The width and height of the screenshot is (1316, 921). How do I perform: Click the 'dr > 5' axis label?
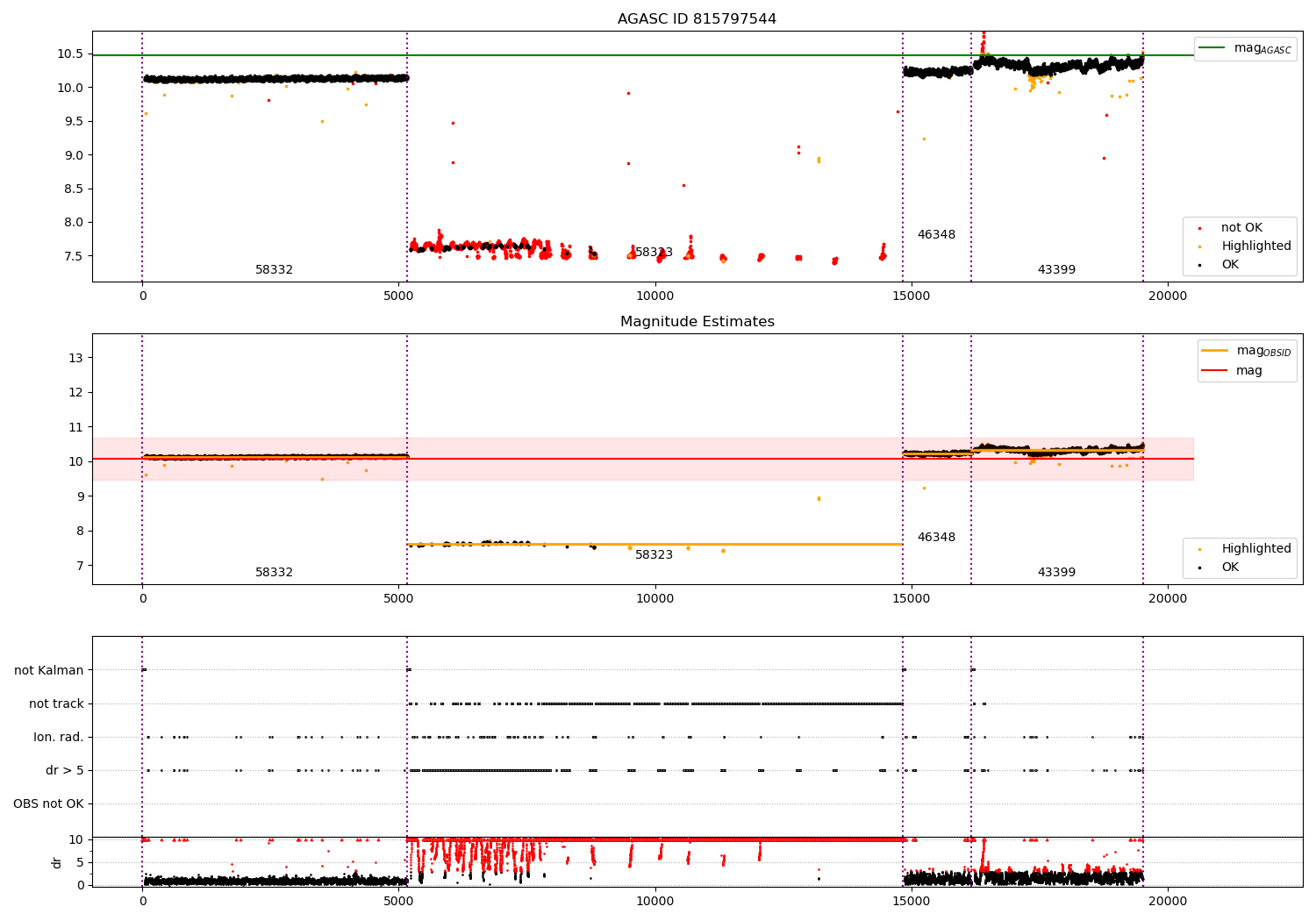coord(65,771)
